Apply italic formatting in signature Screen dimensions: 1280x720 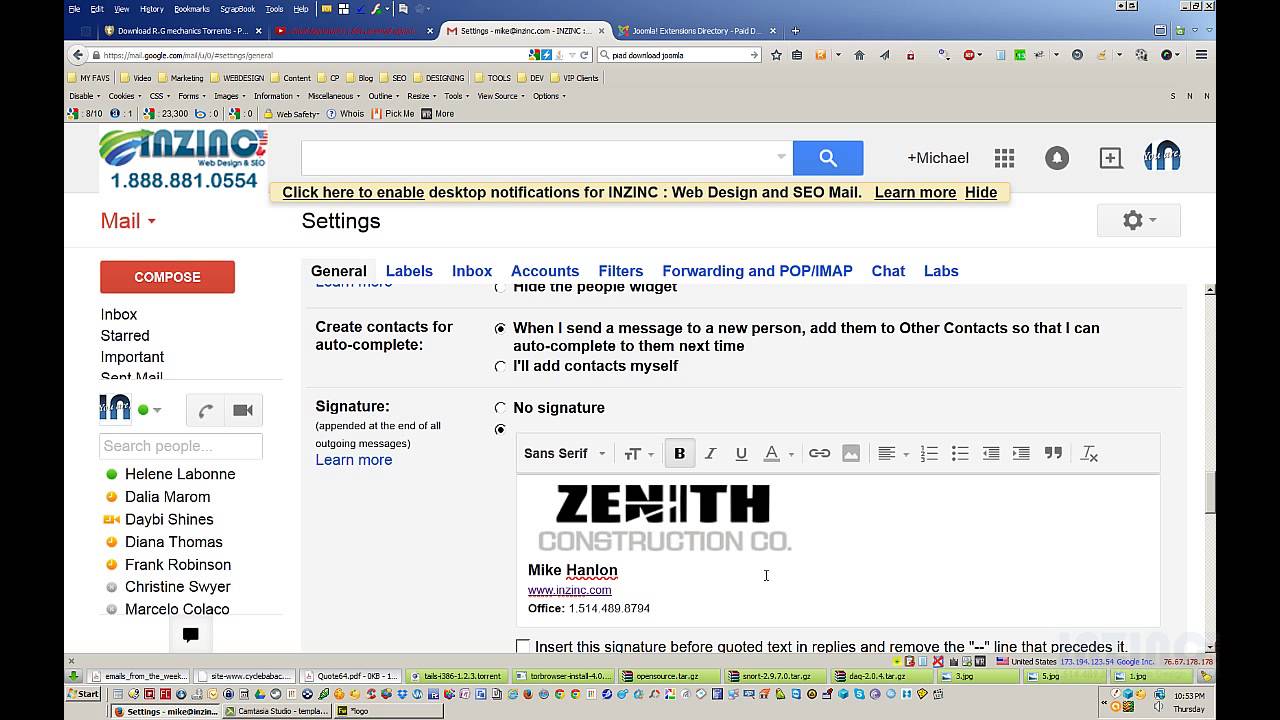710,453
